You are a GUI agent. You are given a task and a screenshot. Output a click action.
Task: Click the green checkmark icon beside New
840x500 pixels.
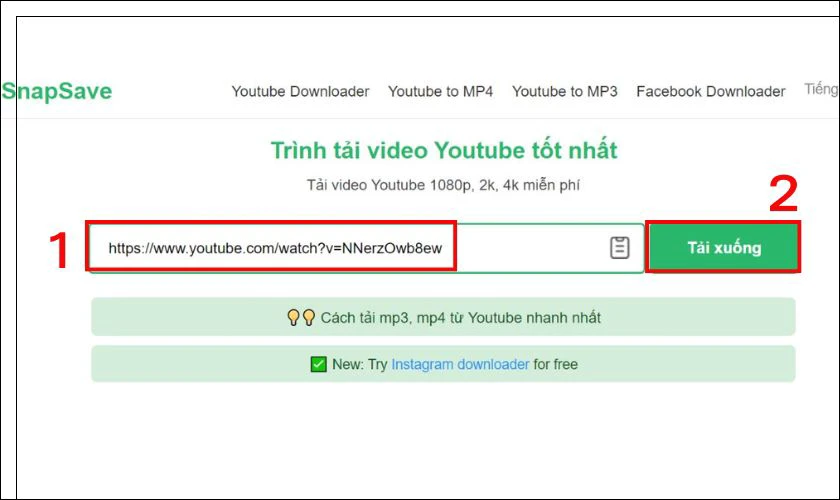click(318, 364)
